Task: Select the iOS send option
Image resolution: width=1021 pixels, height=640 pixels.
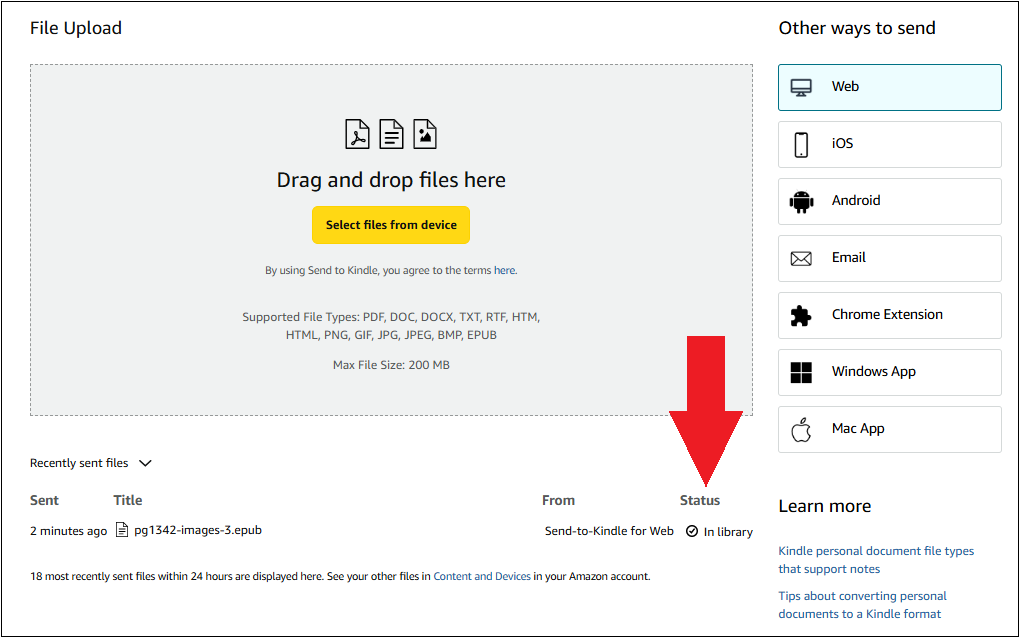Action: pos(889,145)
